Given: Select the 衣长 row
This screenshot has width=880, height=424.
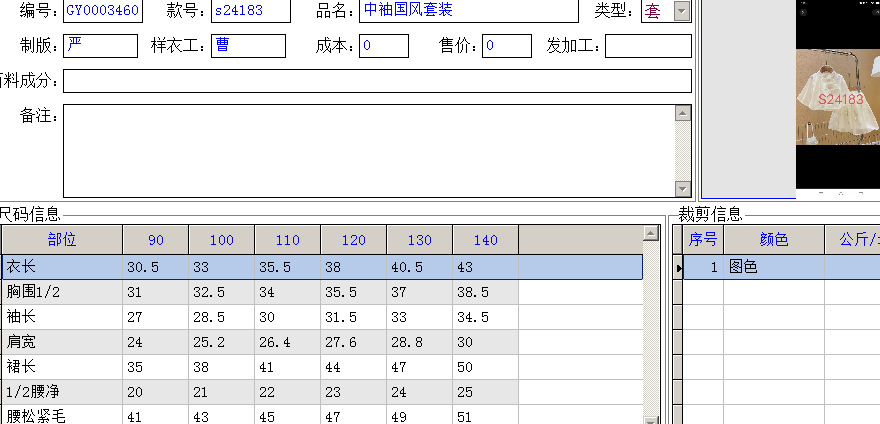Looking at the screenshot, I should [x=322, y=267].
